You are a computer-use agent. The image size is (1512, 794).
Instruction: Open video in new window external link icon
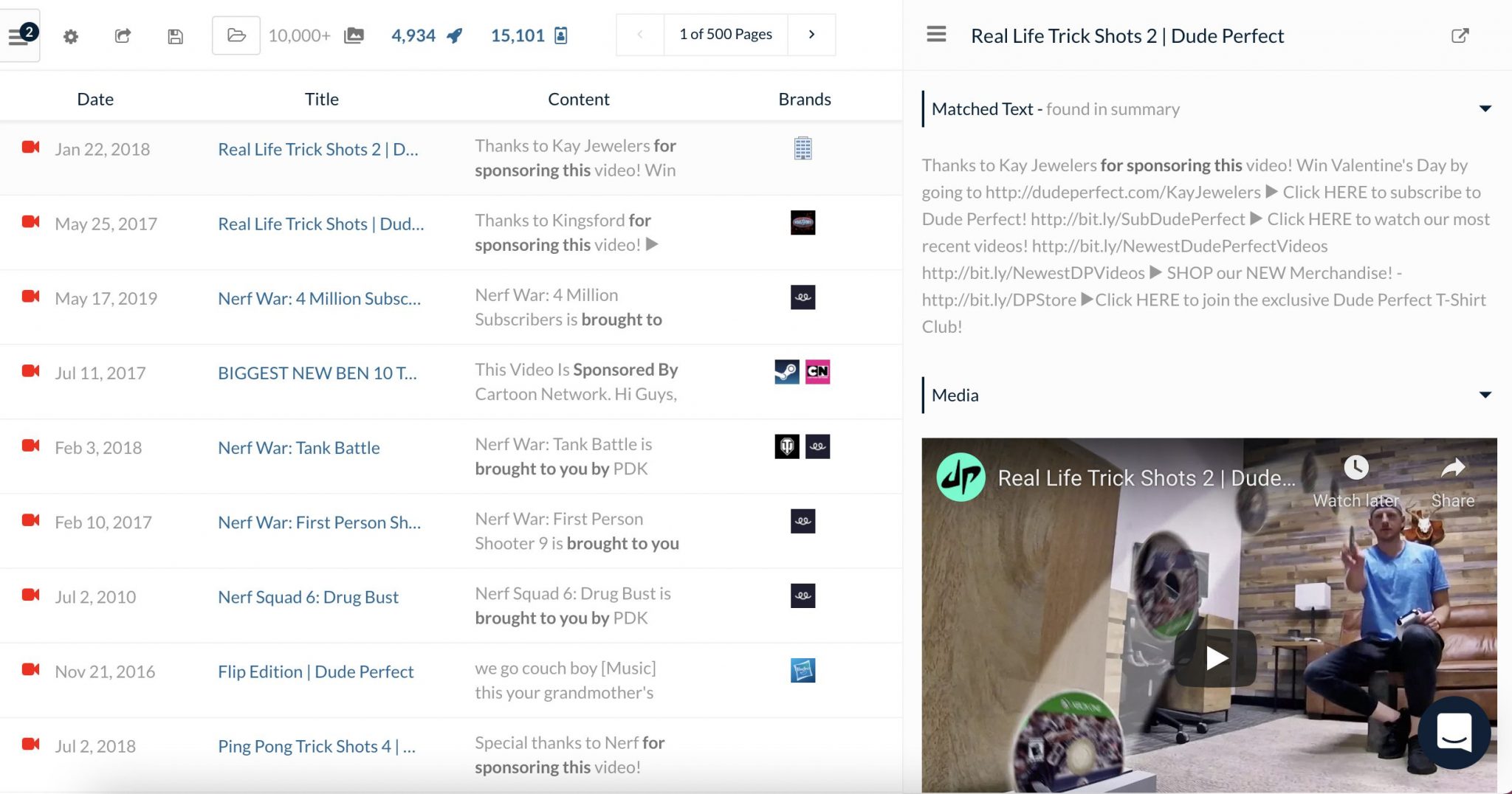click(x=1460, y=35)
